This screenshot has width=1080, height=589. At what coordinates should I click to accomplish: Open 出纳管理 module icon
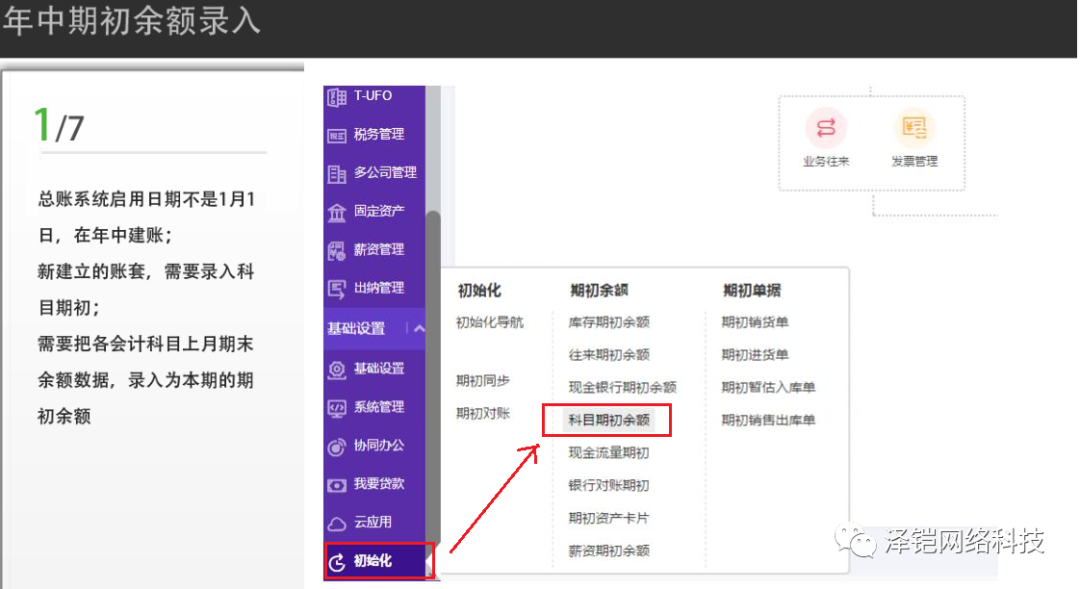(x=337, y=289)
